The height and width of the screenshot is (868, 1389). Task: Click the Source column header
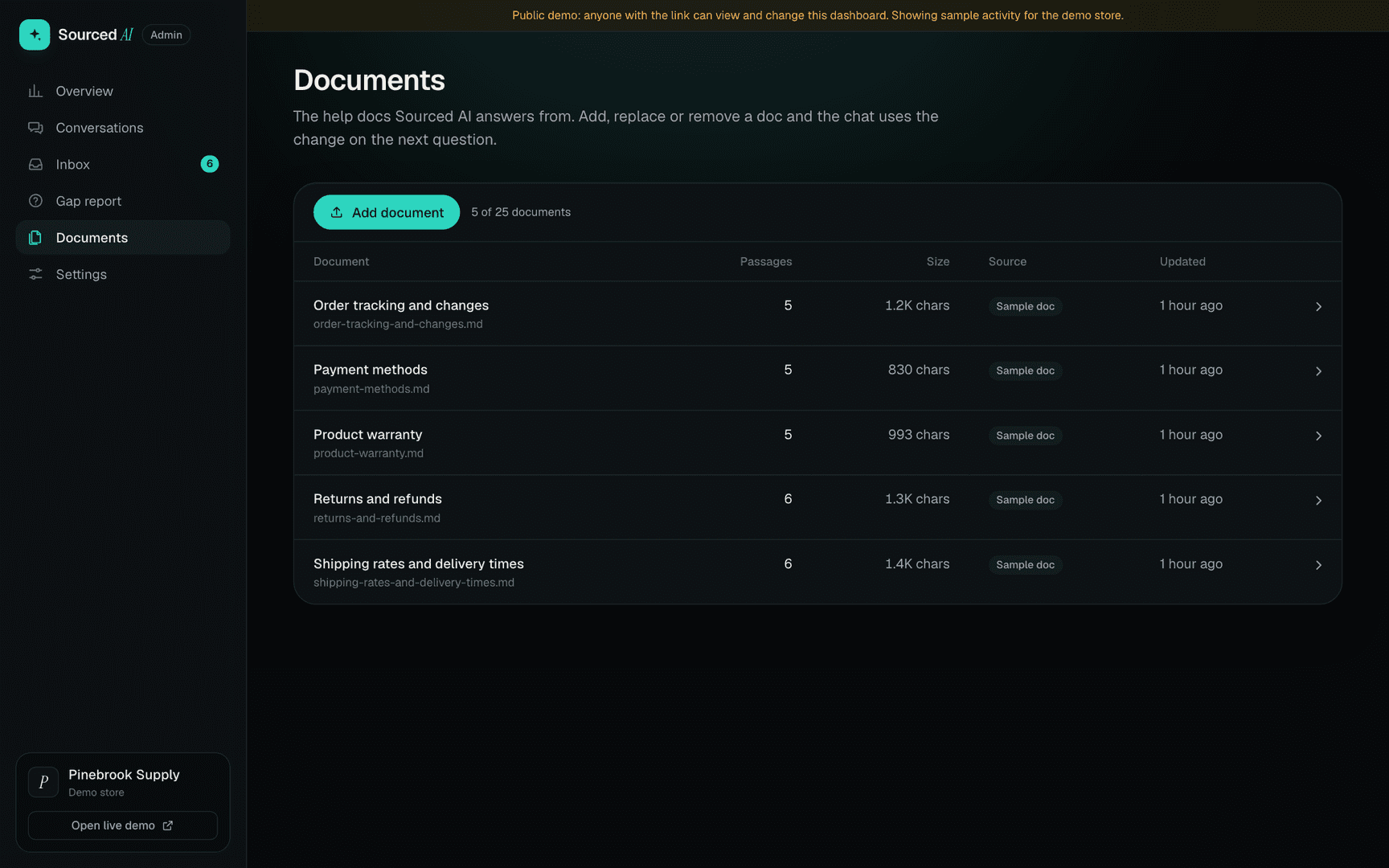(x=1007, y=261)
